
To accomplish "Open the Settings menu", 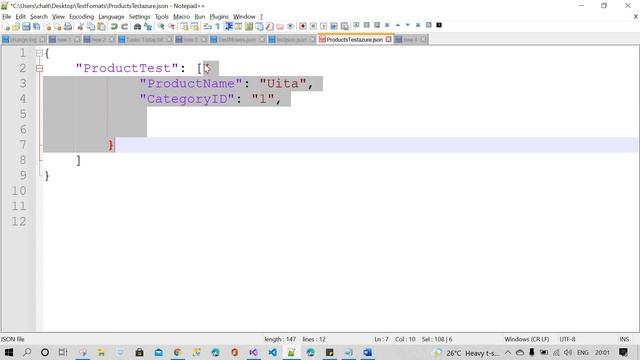I will pos(139,17).
